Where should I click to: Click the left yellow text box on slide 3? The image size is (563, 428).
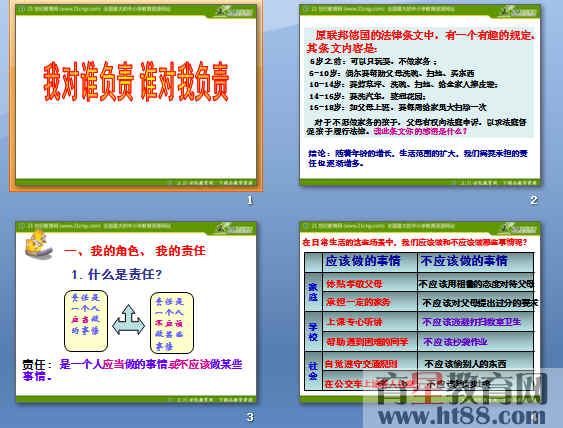pyautogui.click(x=86, y=321)
